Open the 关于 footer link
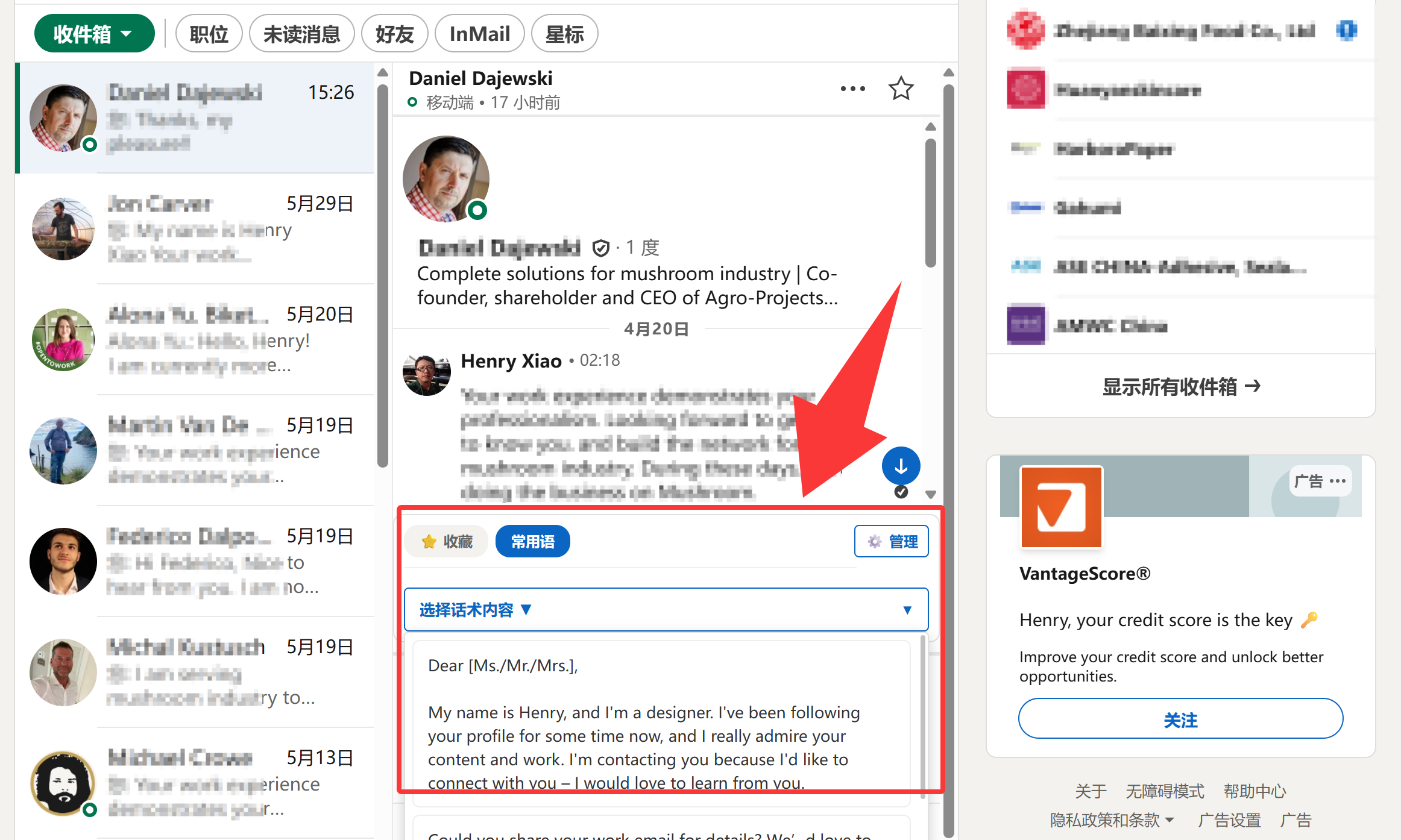1401x840 pixels. (1090, 791)
